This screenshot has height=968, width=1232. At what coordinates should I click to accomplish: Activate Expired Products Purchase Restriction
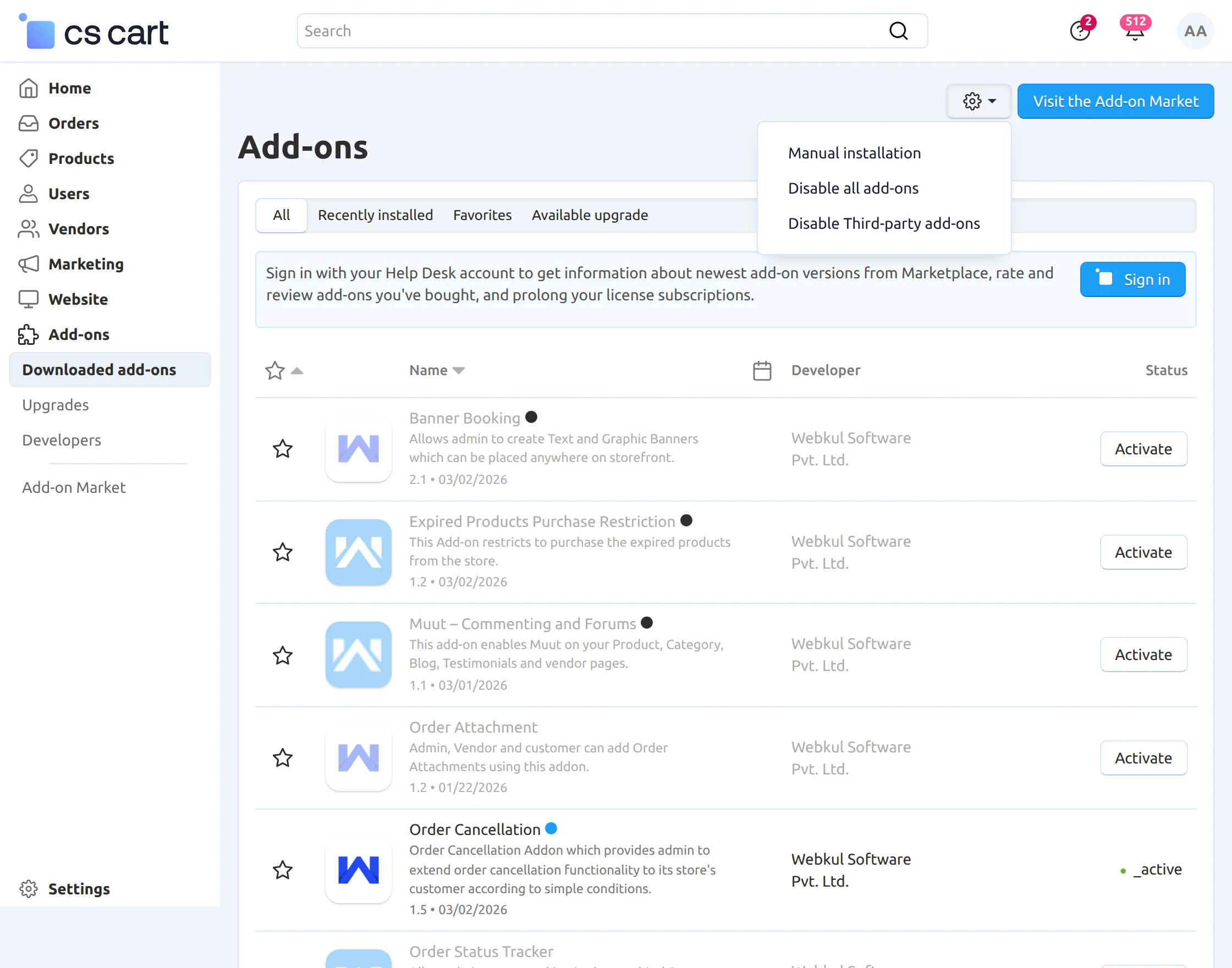[1143, 552]
